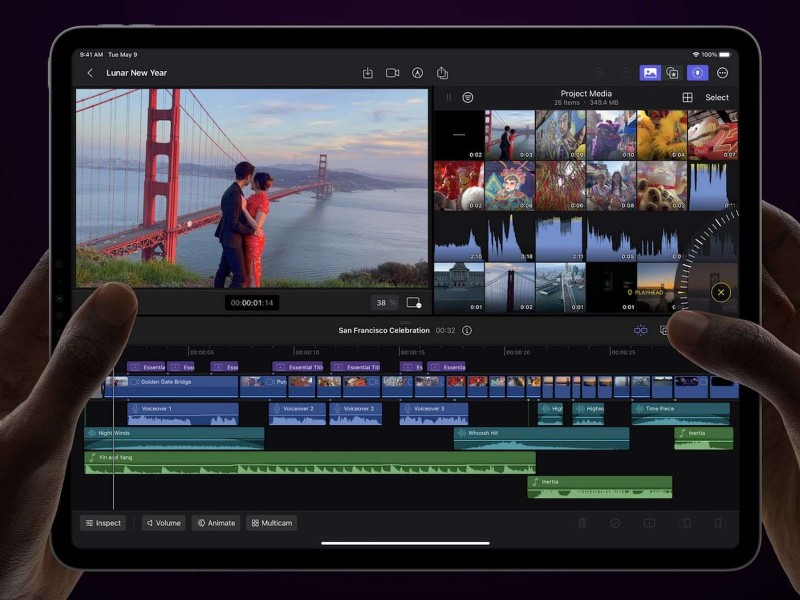Scrub using the jog wheel dial

coord(714,250)
